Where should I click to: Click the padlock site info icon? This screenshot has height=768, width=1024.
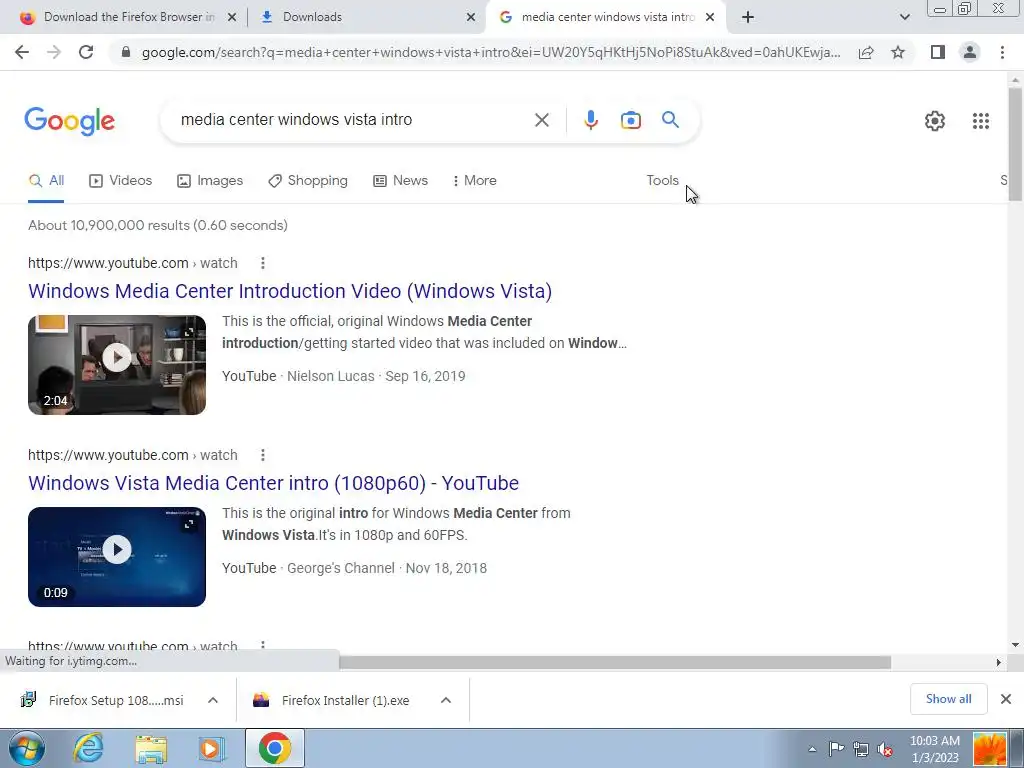point(126,52)
